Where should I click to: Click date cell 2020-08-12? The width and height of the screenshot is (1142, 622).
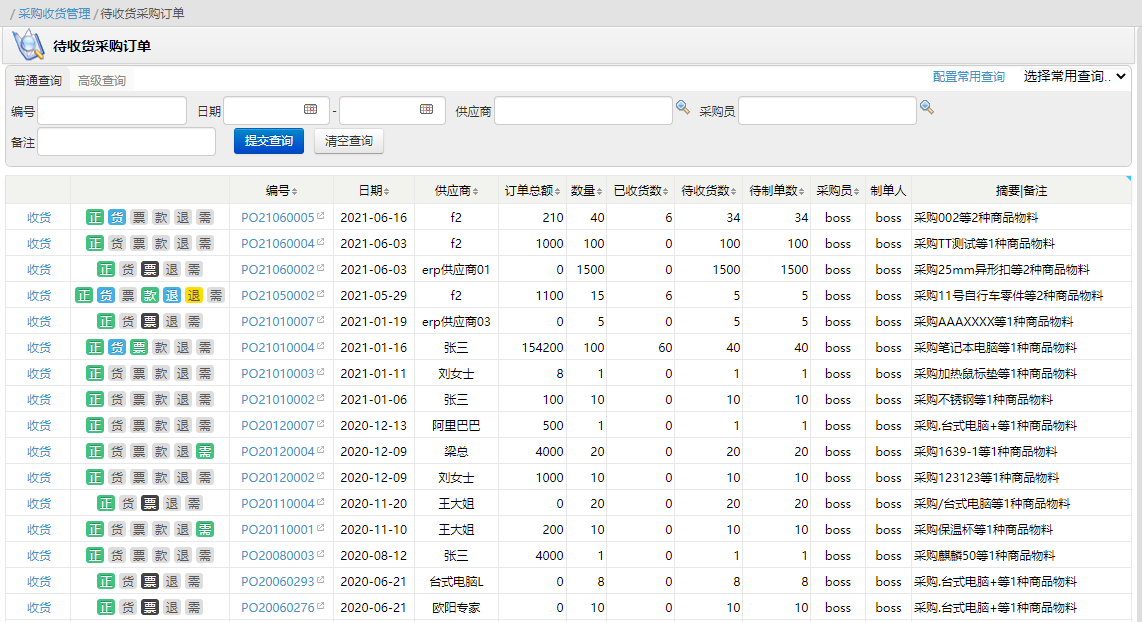374,556
